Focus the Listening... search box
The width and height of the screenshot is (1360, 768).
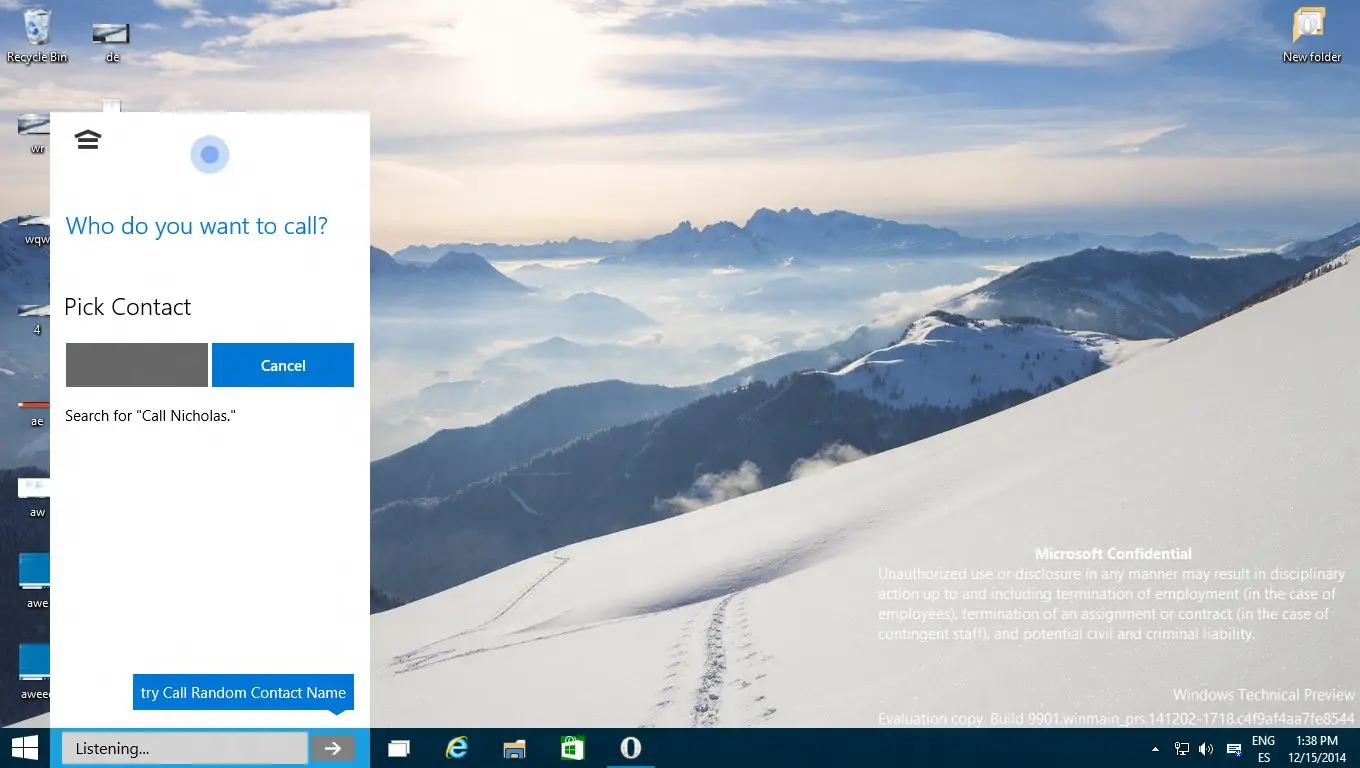click(x=185, y=748)
